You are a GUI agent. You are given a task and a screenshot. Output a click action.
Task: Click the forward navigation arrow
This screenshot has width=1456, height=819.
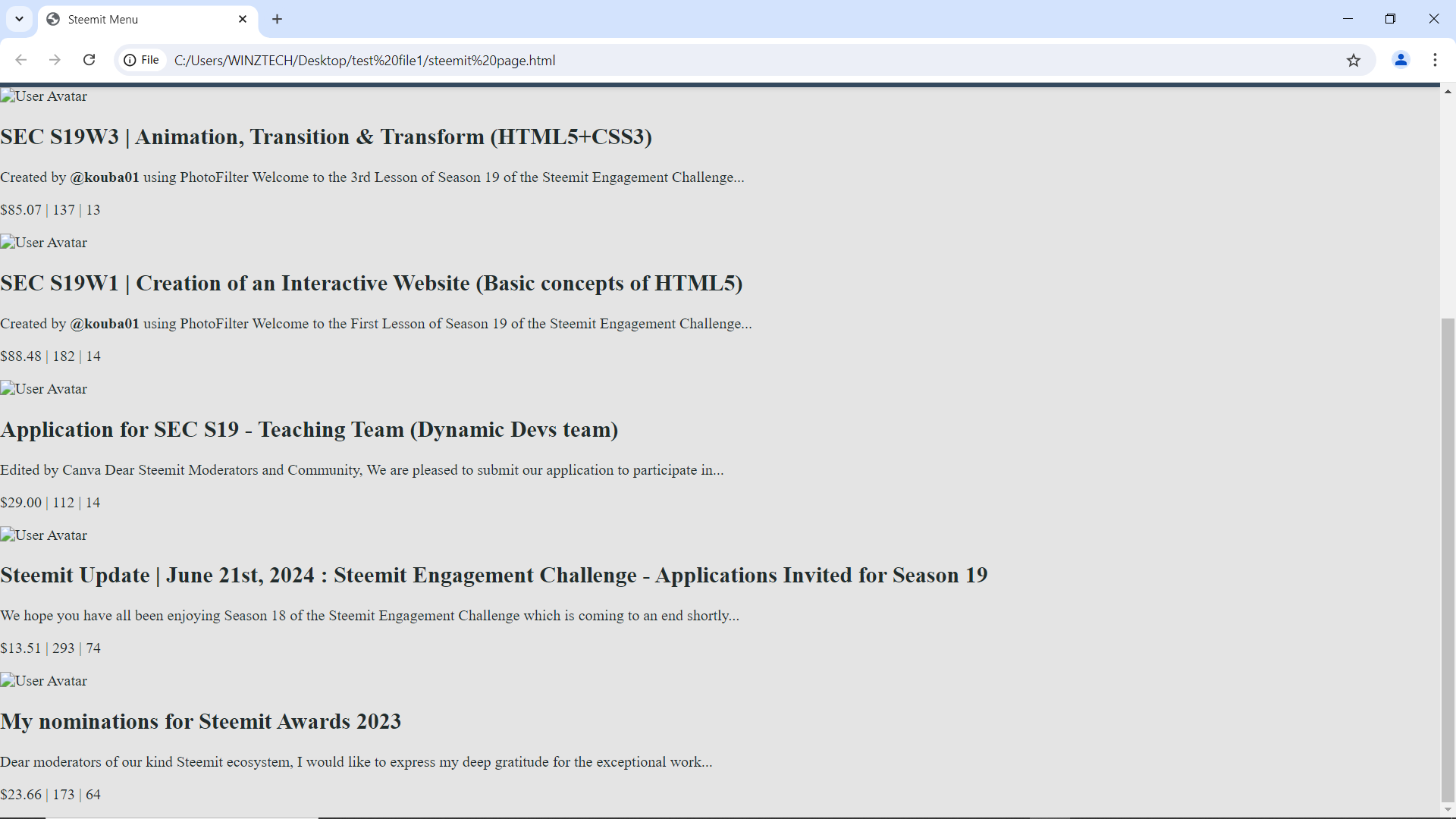(55, 60)
